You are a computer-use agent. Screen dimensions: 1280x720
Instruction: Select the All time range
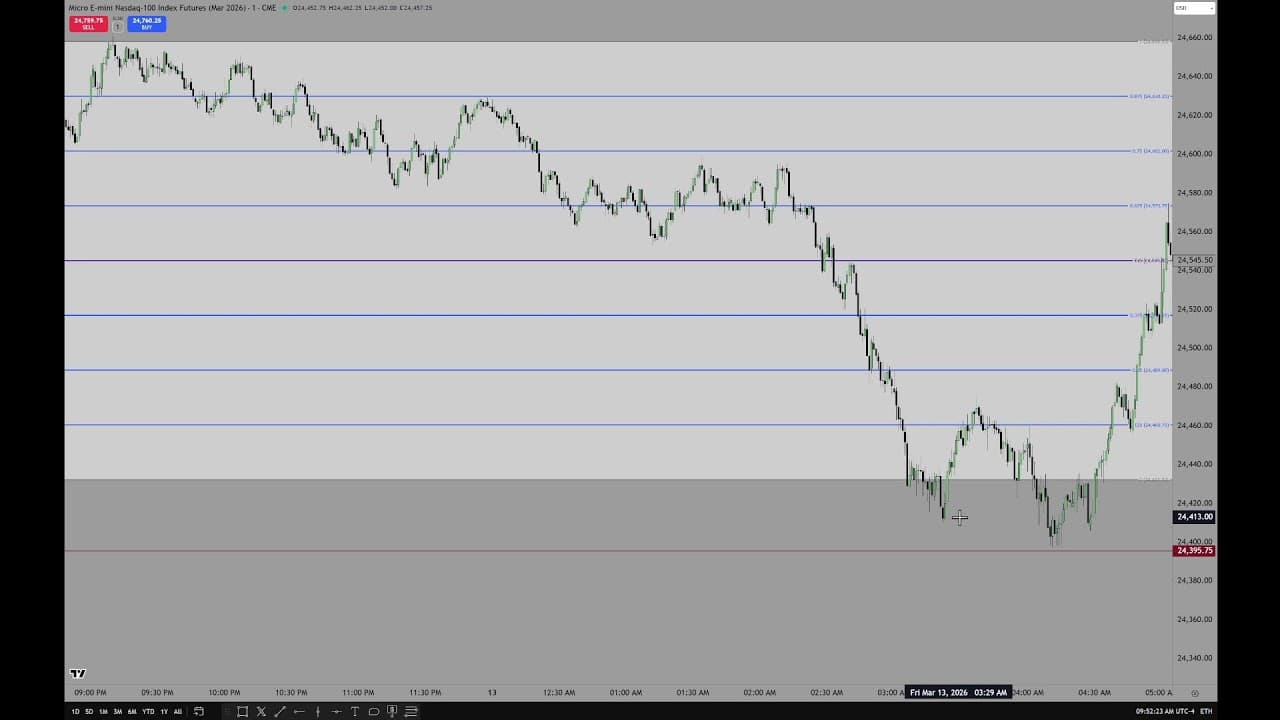point(178,712)
